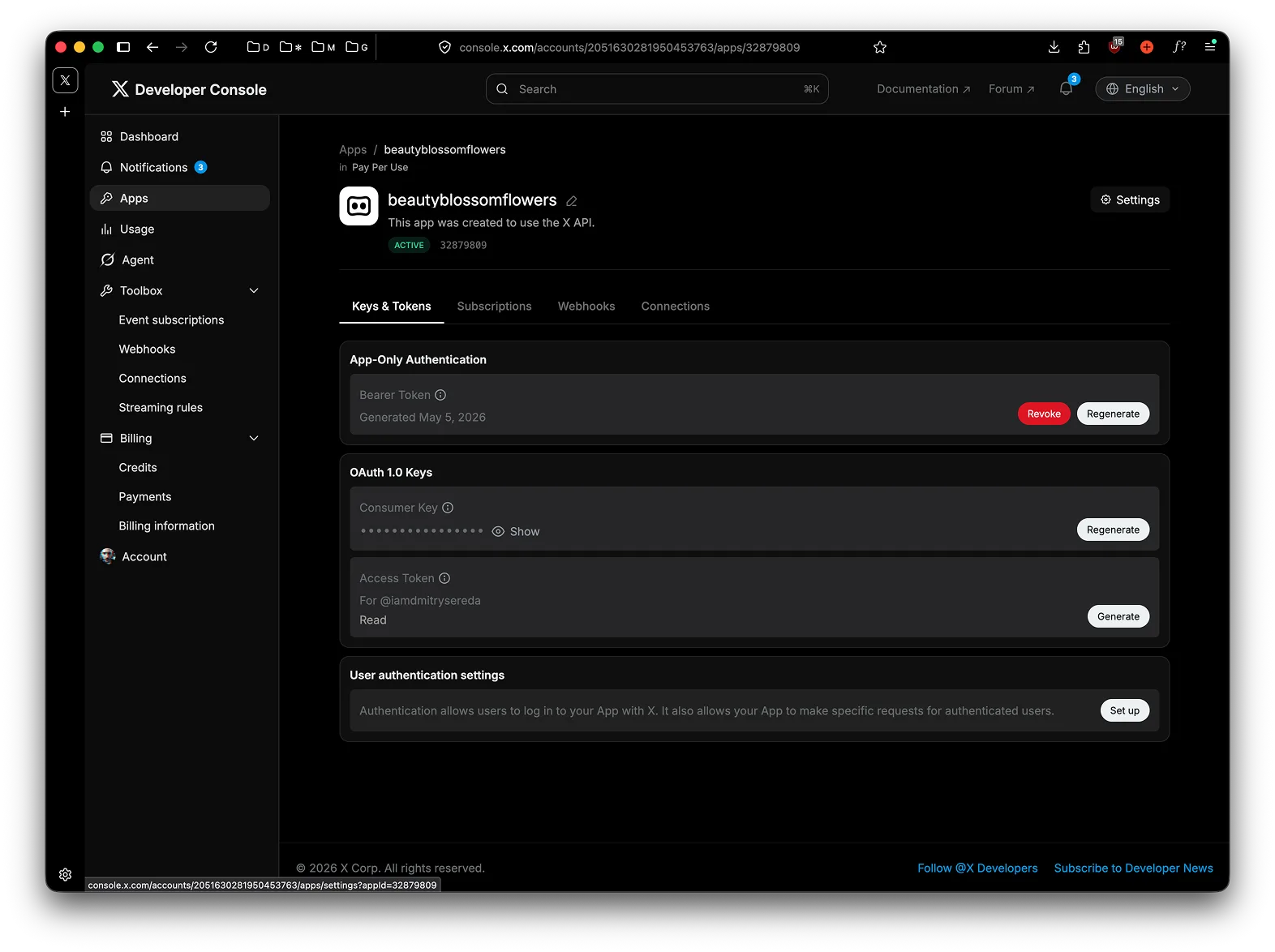This screenshot has width=1275, height=952.
Task: Go back with the left arrow
Action: point(152,47)
